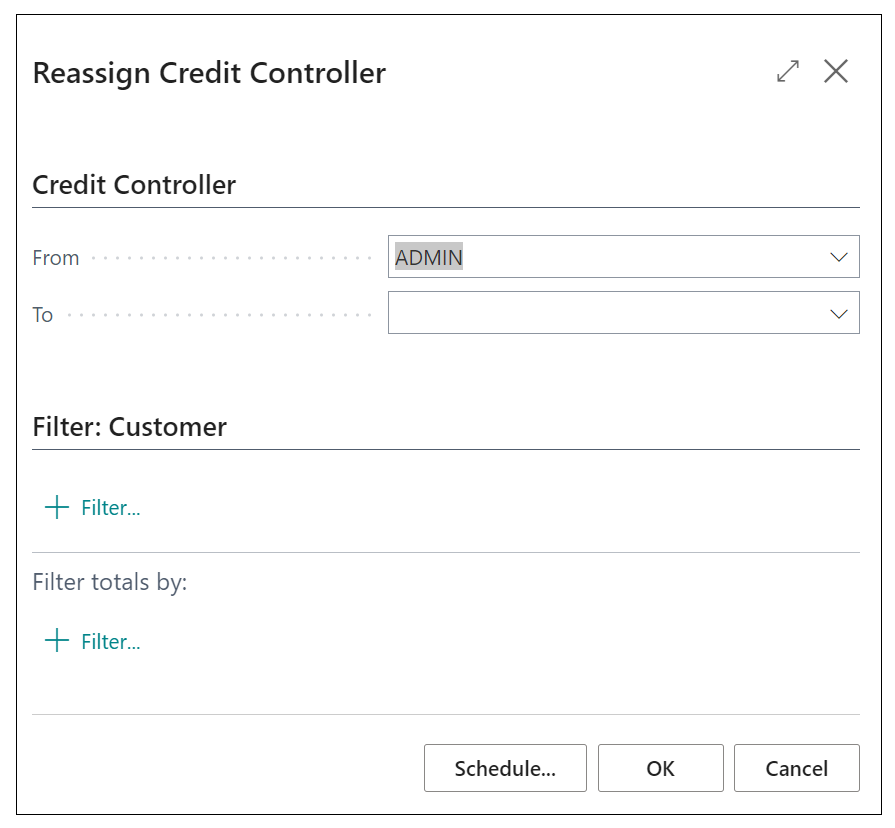Viewport: 895px width, 828px height.
Task: Click the teal plus sign for customer filters
Action: click(x=56, y=507)
